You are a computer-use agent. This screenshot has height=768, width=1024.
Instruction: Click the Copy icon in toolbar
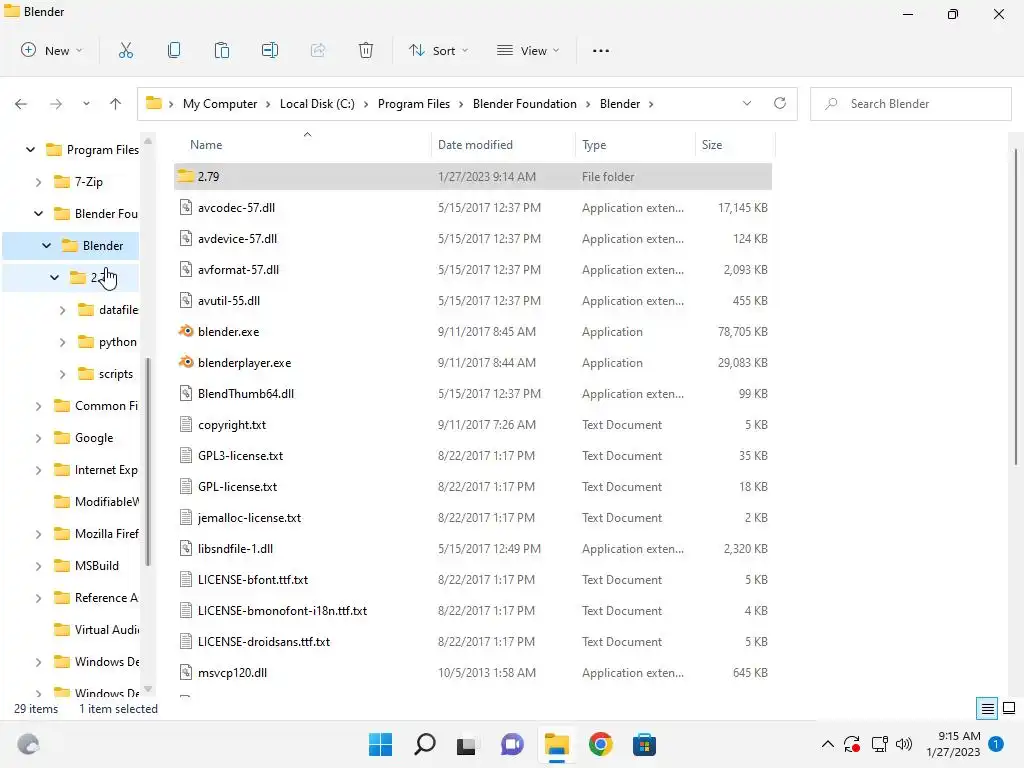tap(174, 50)
